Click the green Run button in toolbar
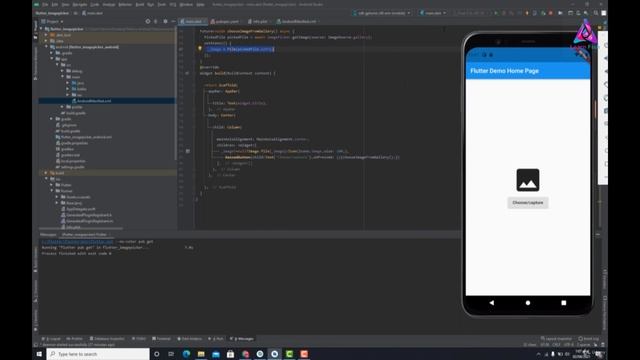Viewport: 640px width, 360px height. [x=496, y=13]
